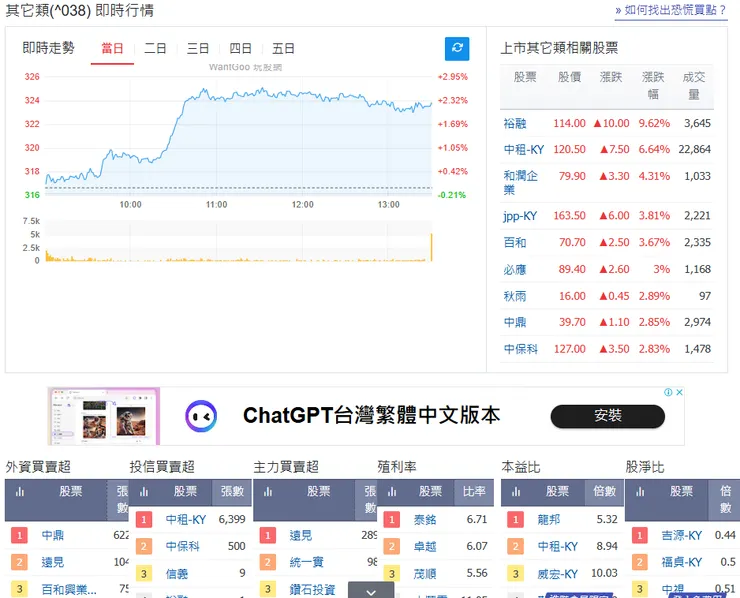Open 必應 stock link
The height and width of the screenshot is (598, 740).
point(515,270)
